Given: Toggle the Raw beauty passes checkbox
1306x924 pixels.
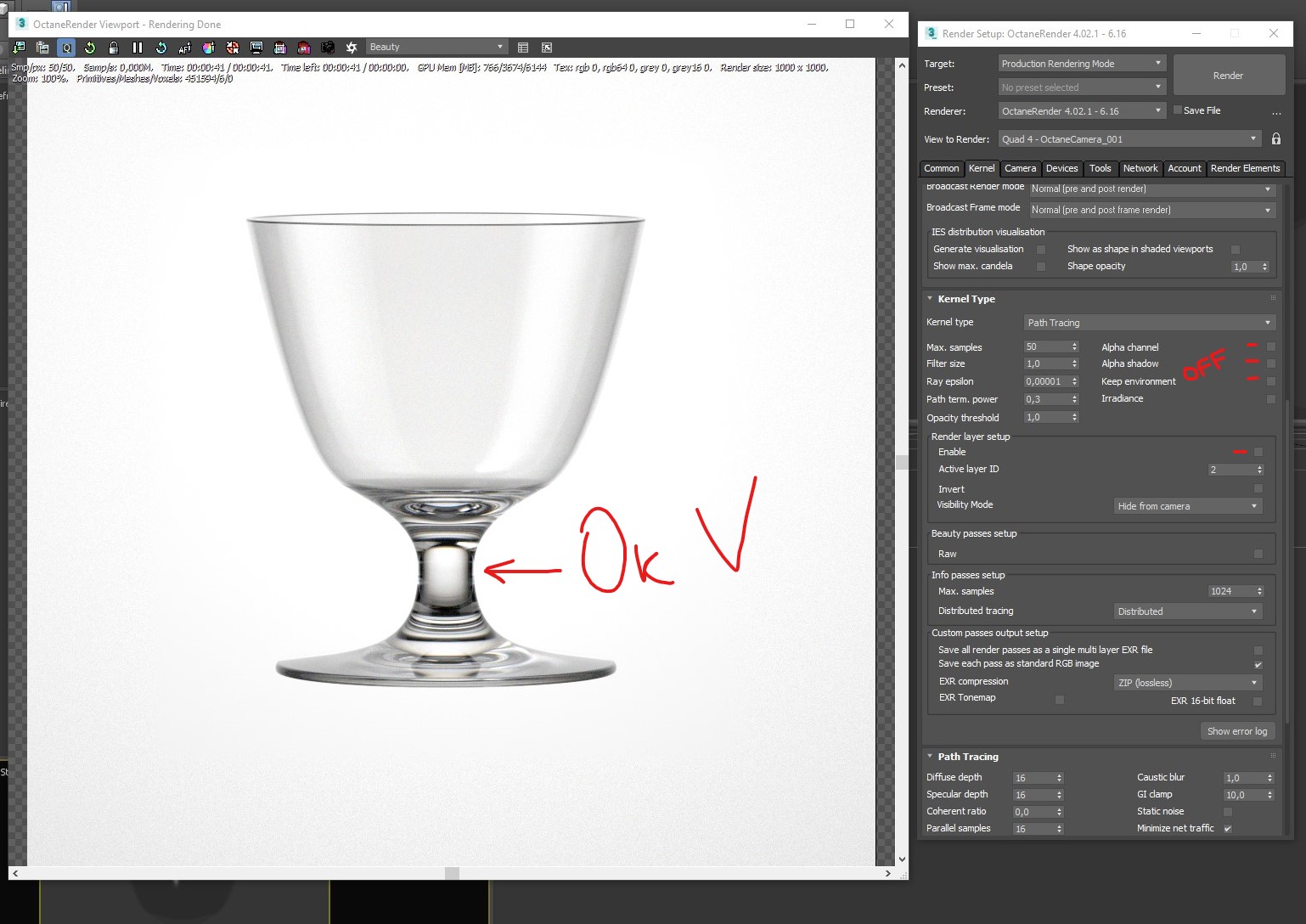Looking at the screenshot, I should (1258, 555).
